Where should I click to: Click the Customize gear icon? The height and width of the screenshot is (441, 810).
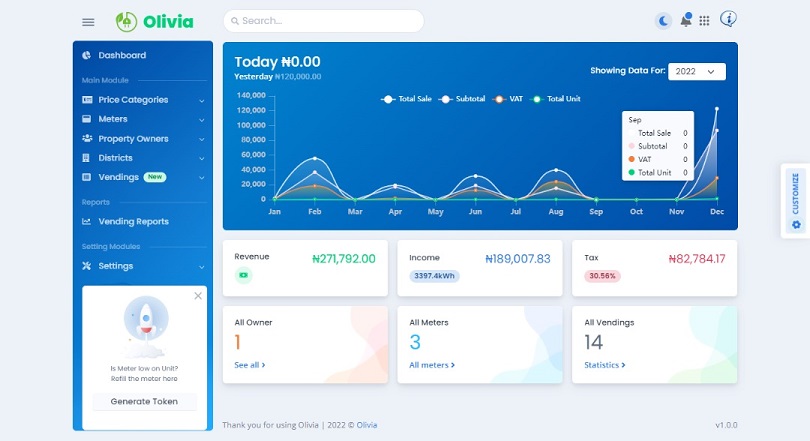pyautogui.click(x=796, y=225)
